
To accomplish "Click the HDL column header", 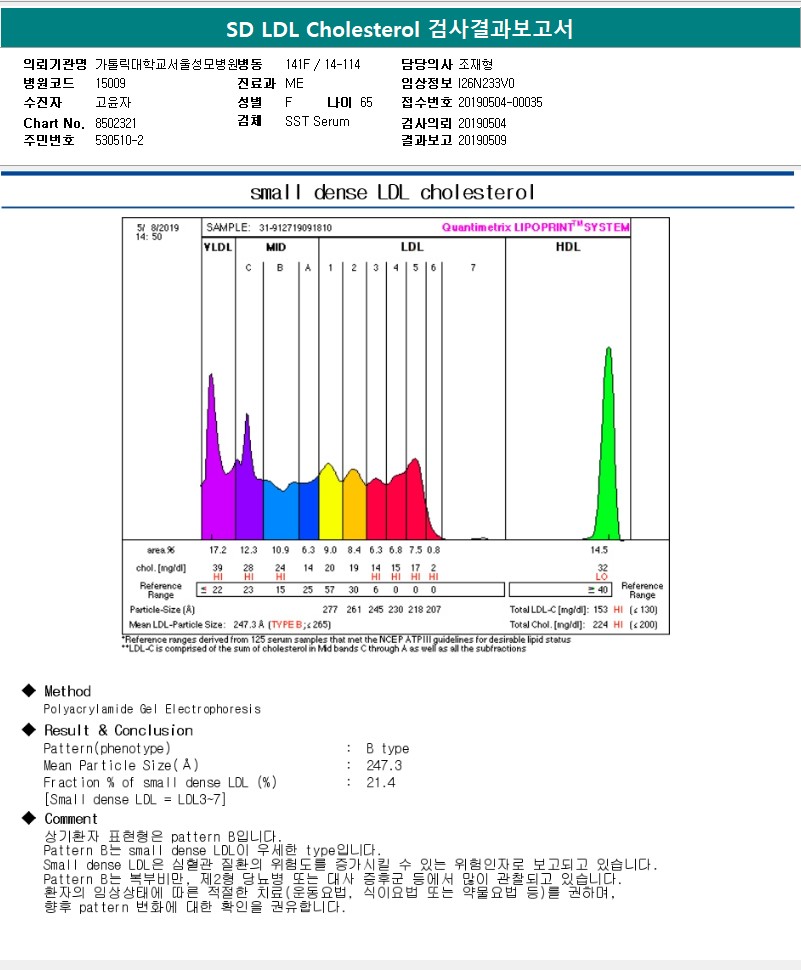I will click(x=568, y=247).
